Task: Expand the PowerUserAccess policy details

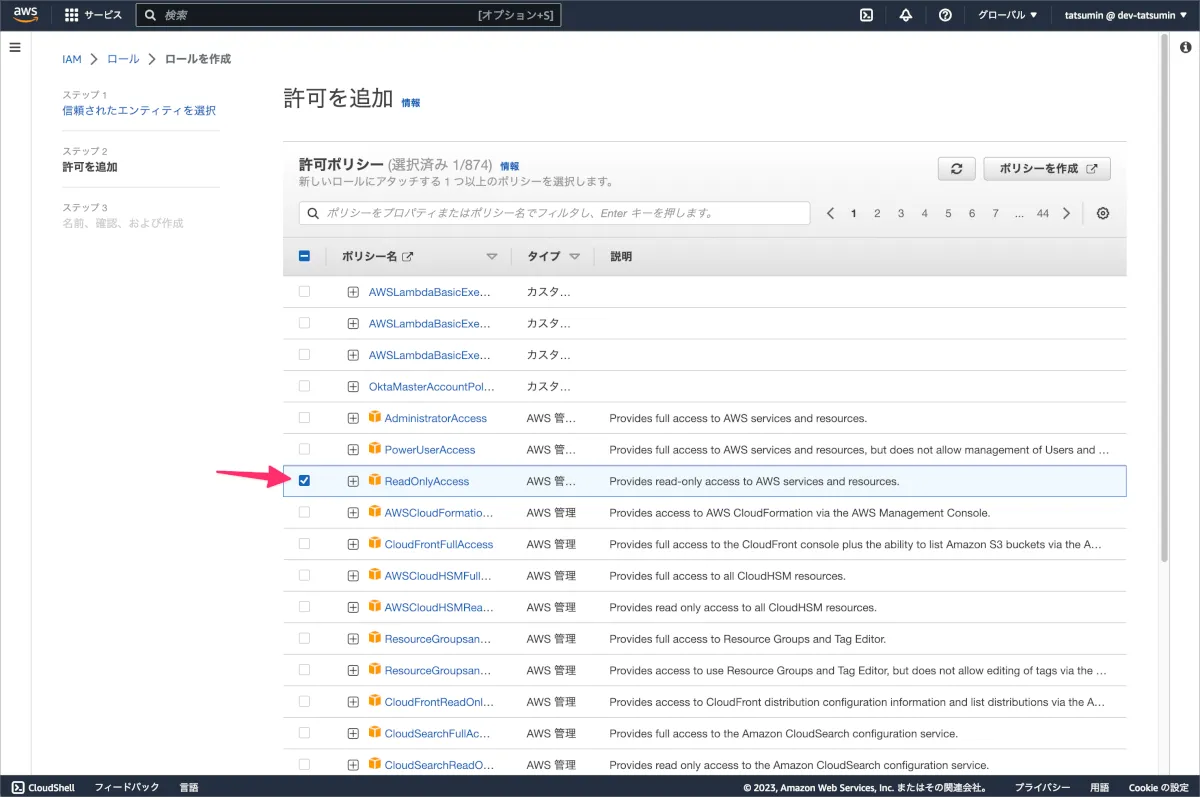Action: coord(353,450)
